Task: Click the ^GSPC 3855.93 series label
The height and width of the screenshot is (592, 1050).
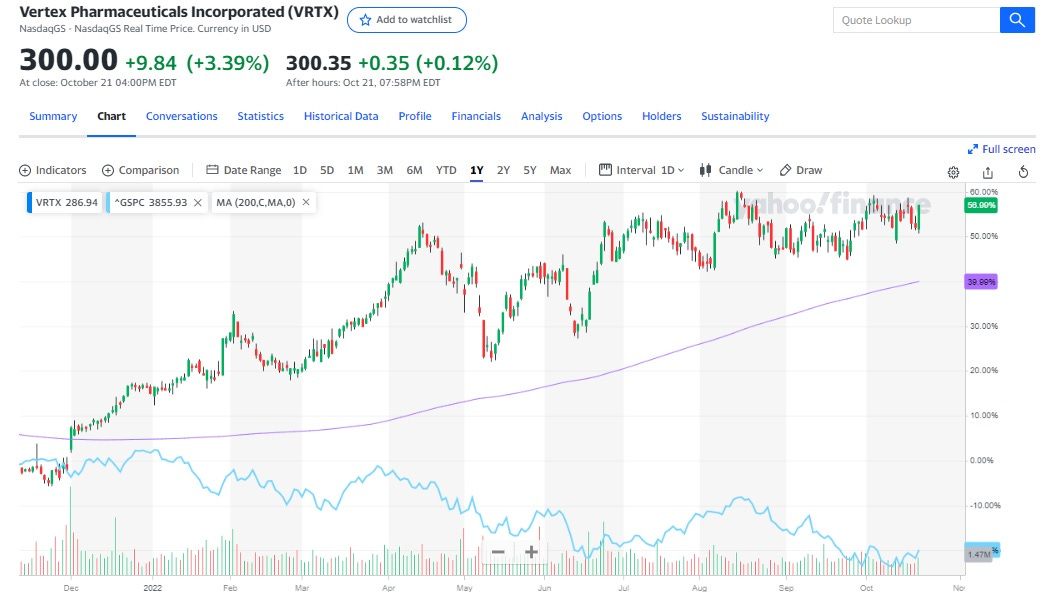Action: click(156, 202)
